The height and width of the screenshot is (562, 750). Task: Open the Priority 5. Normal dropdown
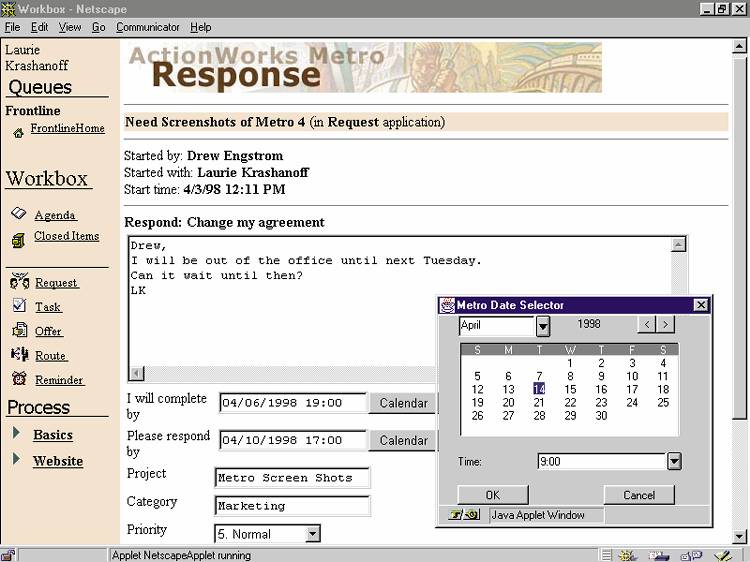(x=313, y=533)
